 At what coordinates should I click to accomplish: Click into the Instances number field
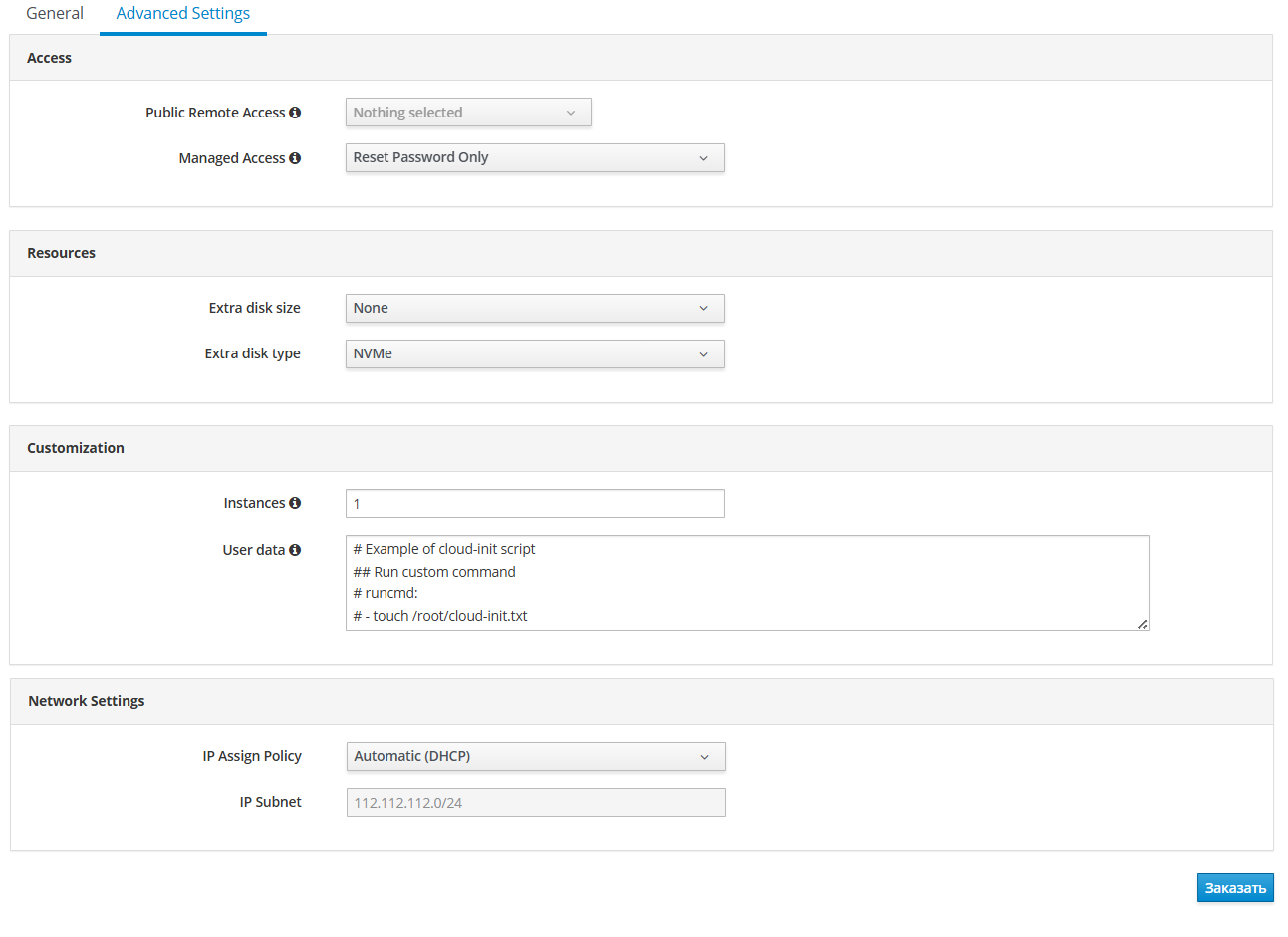[x=534, y=504]
